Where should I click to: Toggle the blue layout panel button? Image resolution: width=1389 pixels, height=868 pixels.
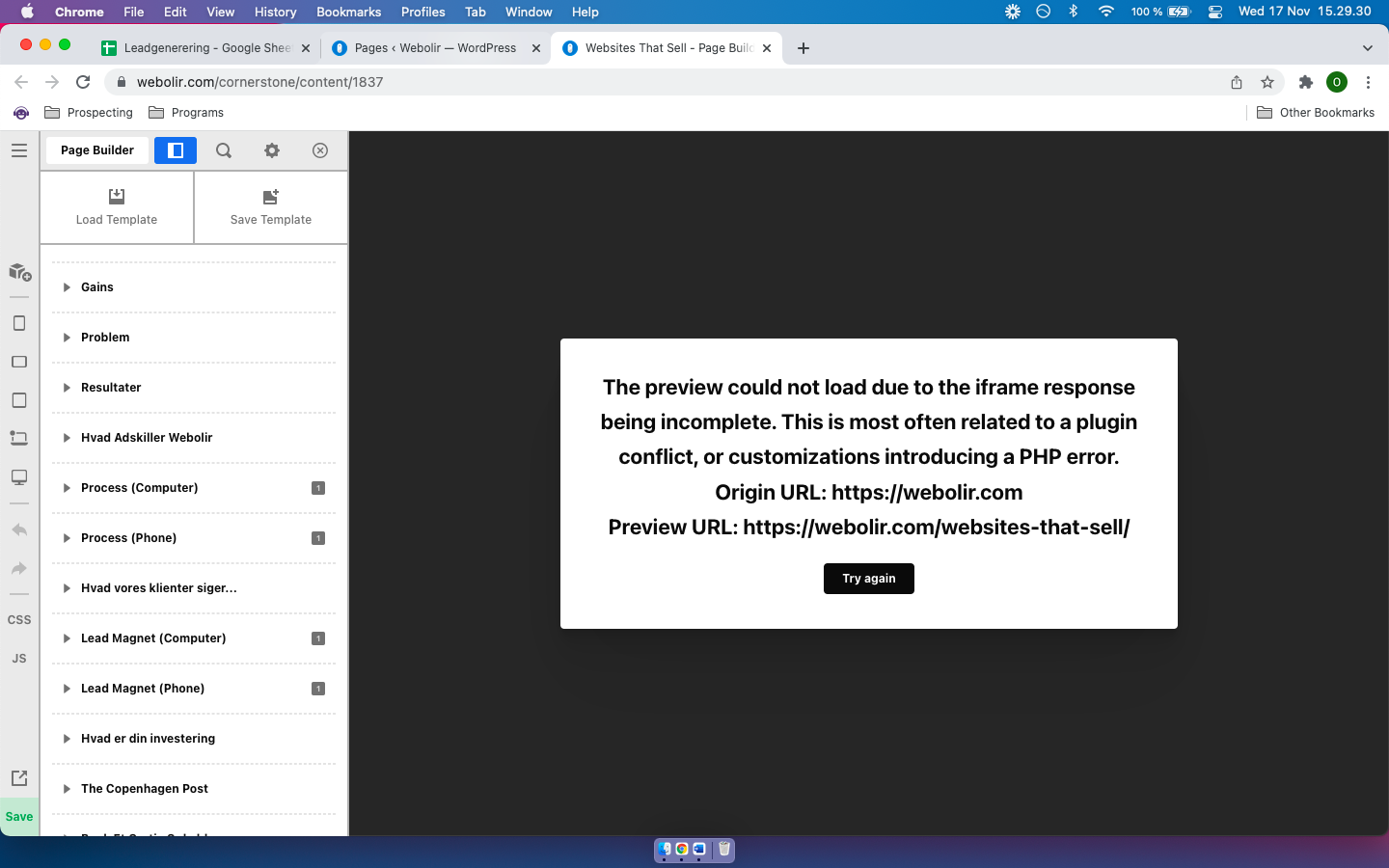(x=176, y=150)
